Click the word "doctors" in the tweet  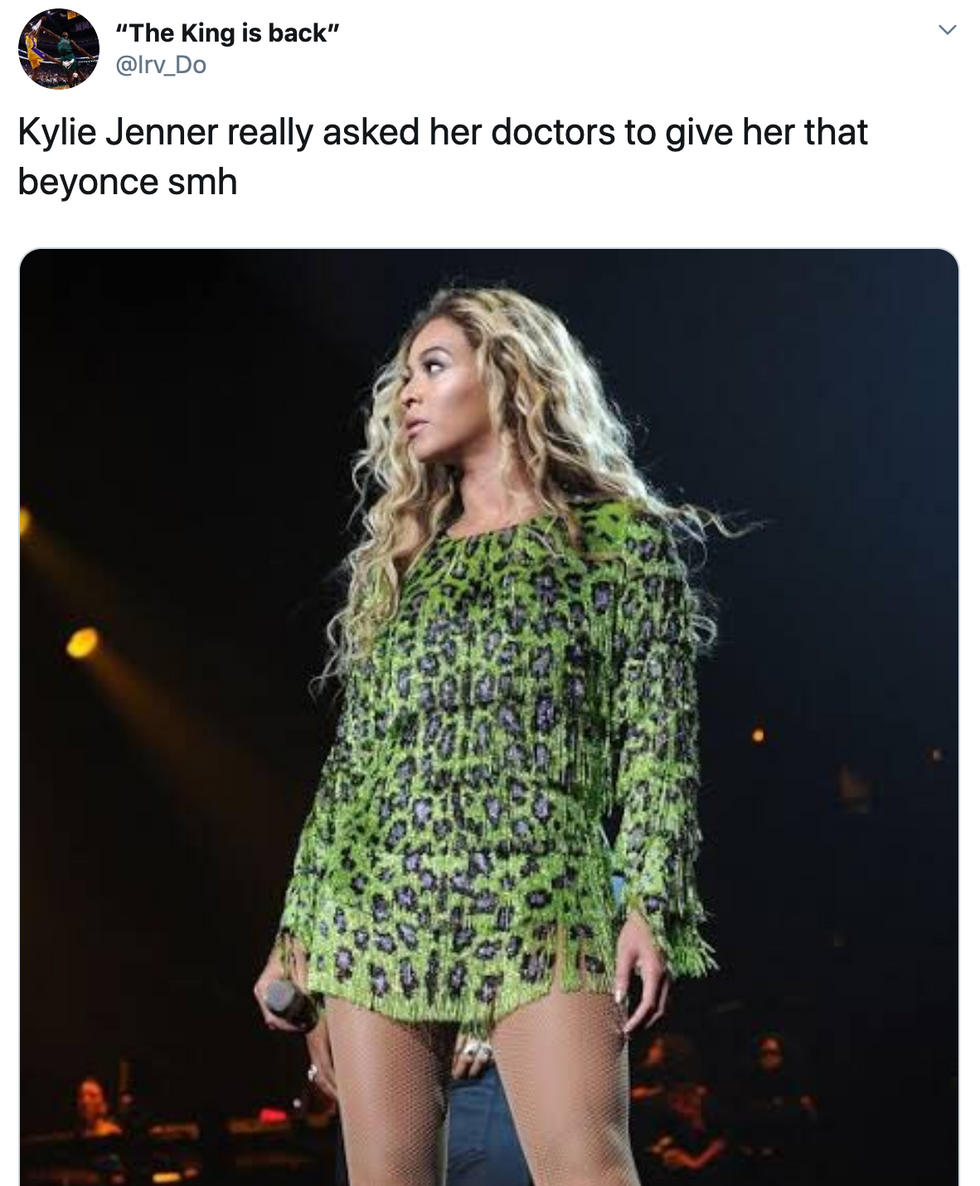[x=553, y=132]
